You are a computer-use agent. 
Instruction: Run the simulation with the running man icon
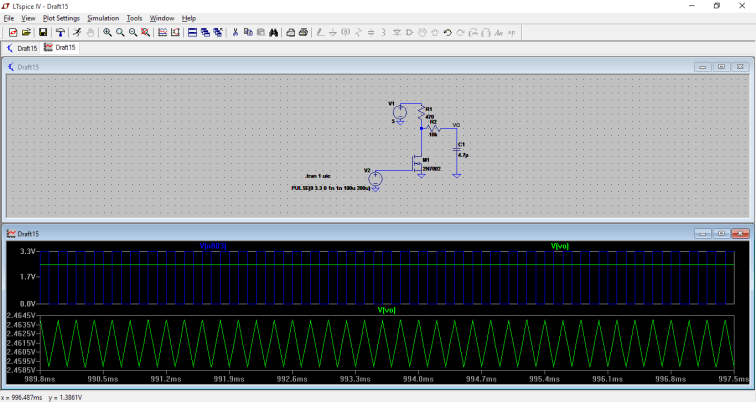pyautogui.click(x=77, y=32)
